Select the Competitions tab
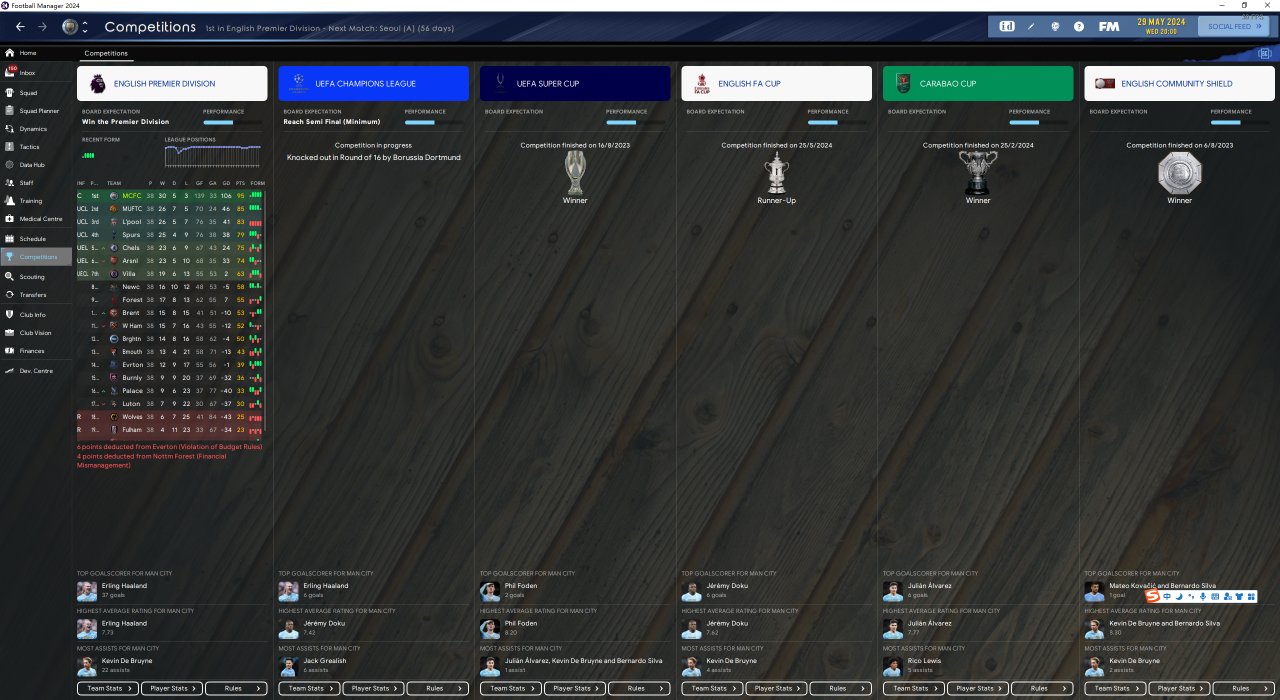Screen dimensions: 1280x700 [x=106, y=53]
